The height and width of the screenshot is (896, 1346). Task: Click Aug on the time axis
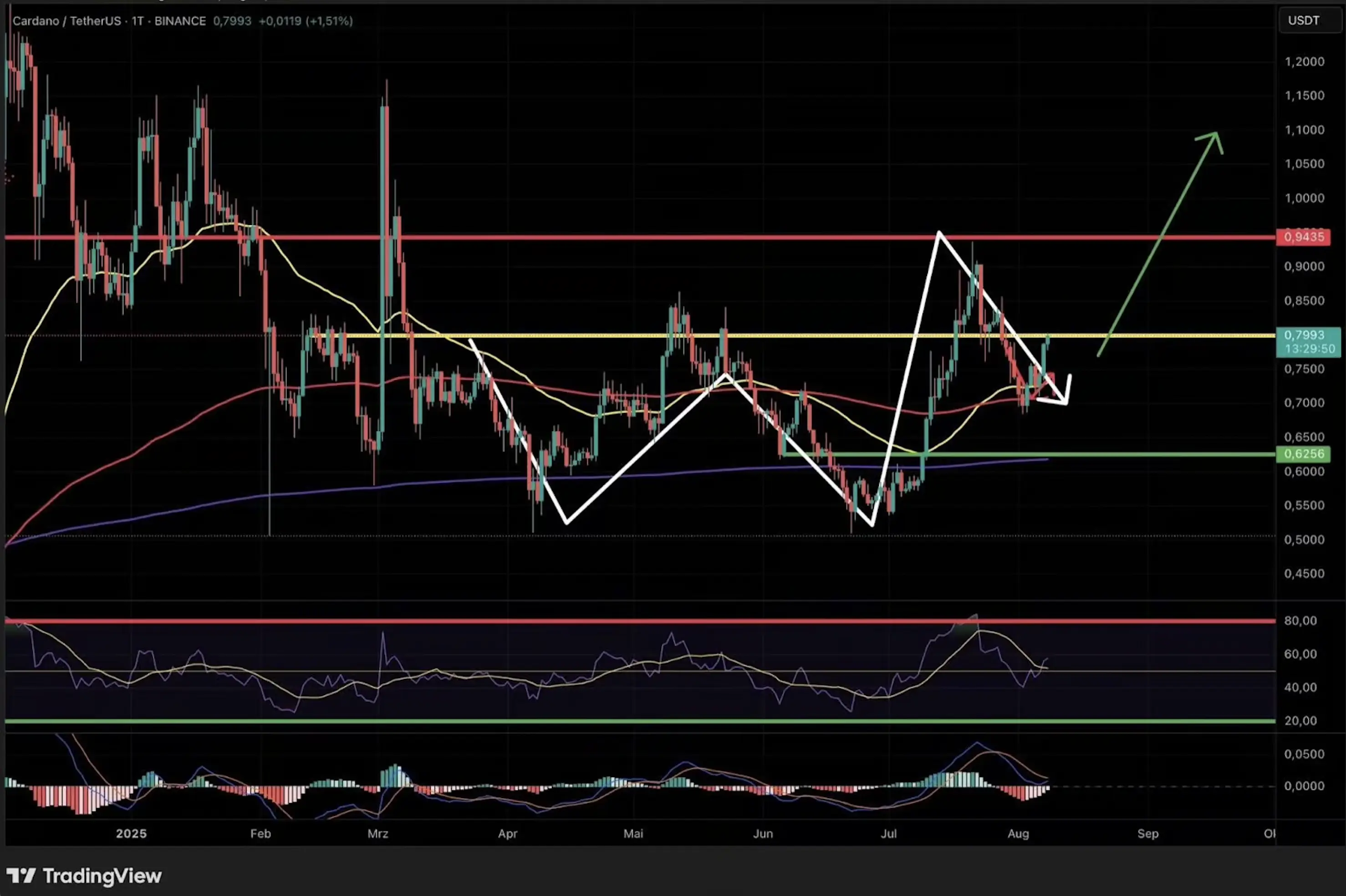(1019, 834)
